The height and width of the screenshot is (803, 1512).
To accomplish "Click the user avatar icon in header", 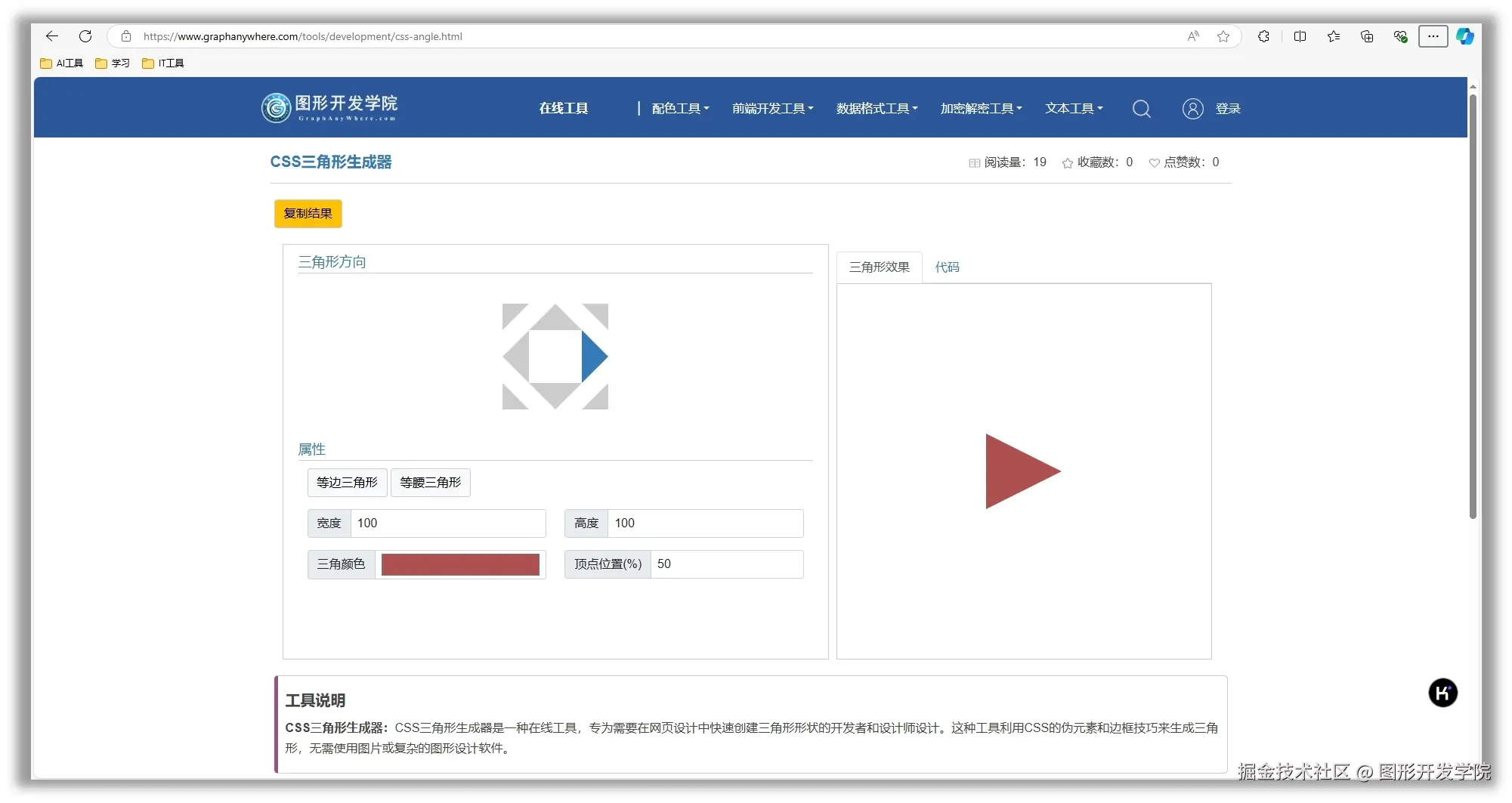I will (x=1193, y=109).
